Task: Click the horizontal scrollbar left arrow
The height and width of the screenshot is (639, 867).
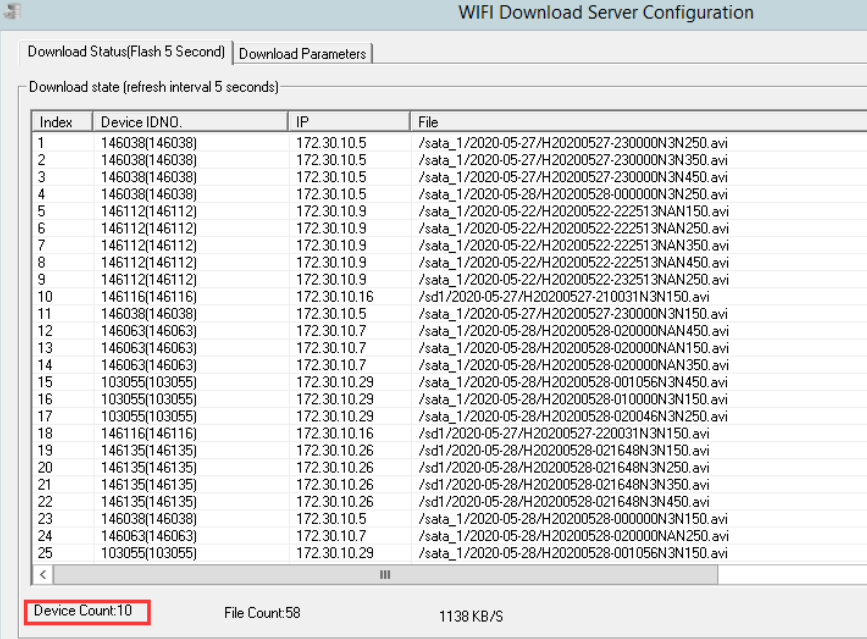Action: coord(43,575)
